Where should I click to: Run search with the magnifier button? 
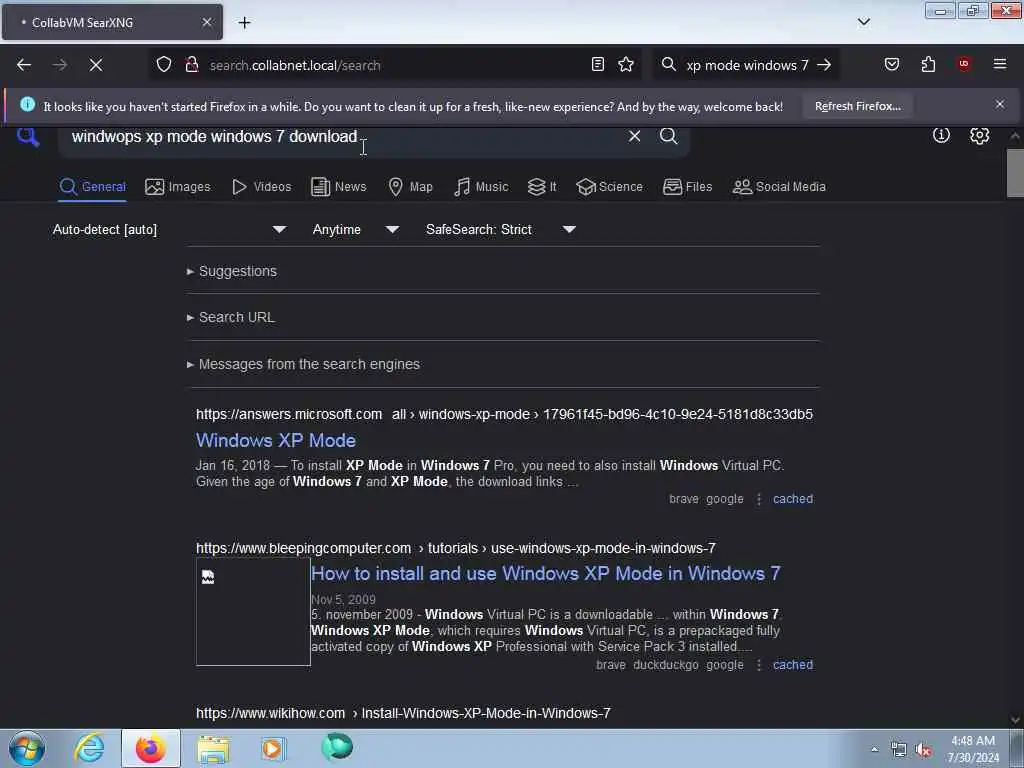coord(668,136)
